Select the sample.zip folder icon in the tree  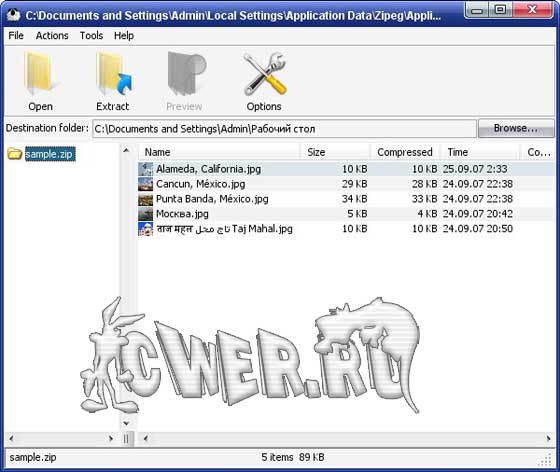pyautogui.click(x=15, y=154)
